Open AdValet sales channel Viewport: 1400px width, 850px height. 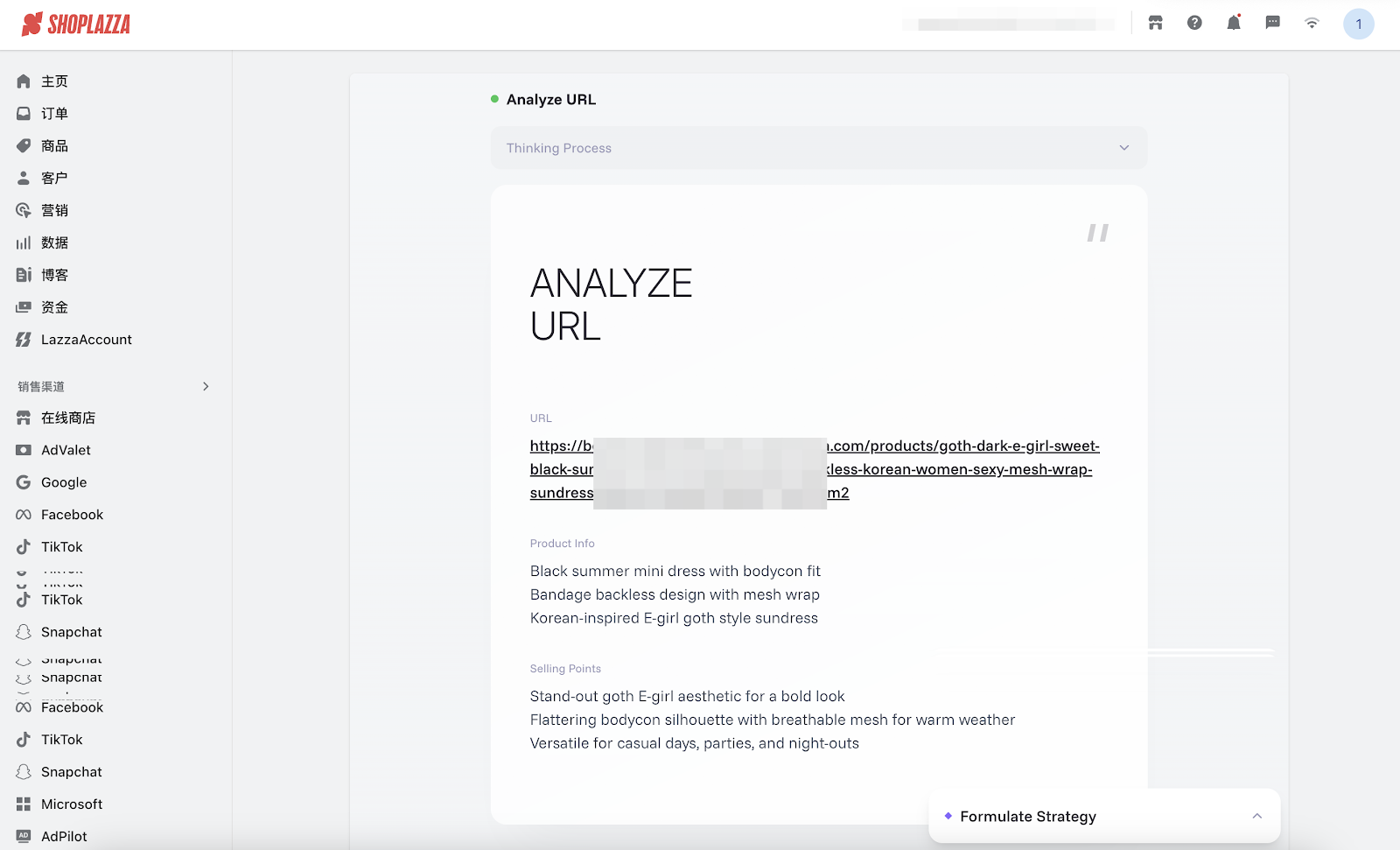point(66,450)
